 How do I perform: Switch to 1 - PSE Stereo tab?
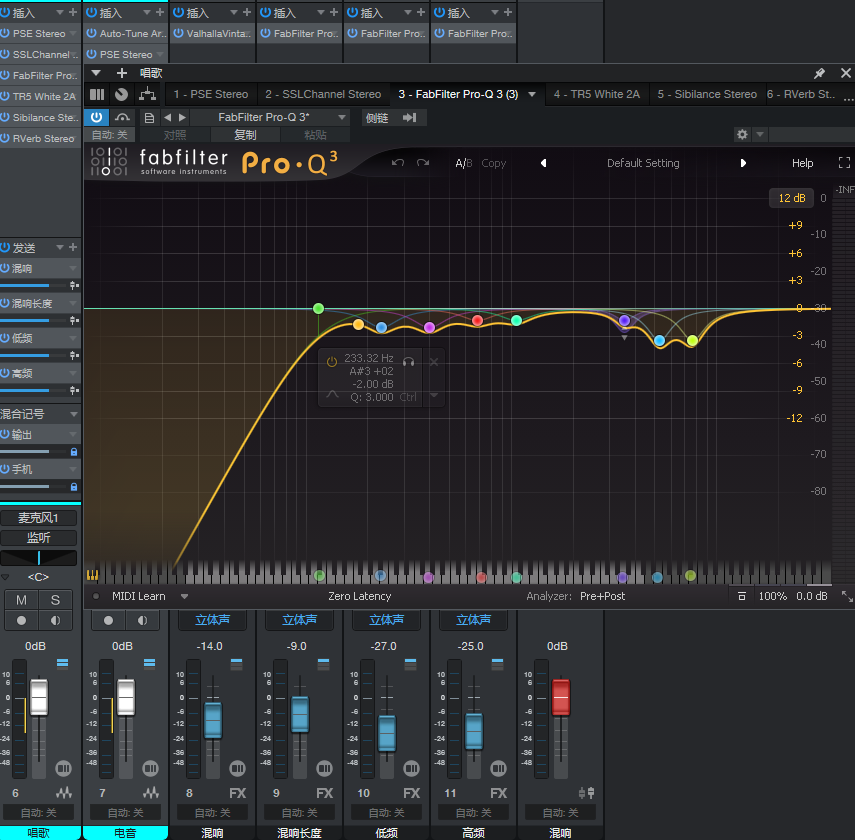coord(210,94)
